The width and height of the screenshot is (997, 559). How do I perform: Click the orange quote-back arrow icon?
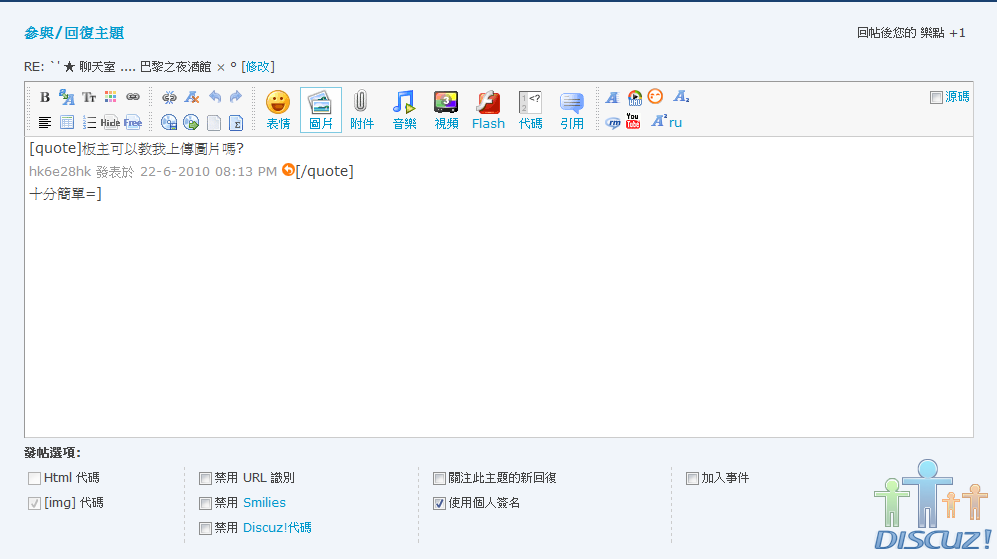click(288, 170)
